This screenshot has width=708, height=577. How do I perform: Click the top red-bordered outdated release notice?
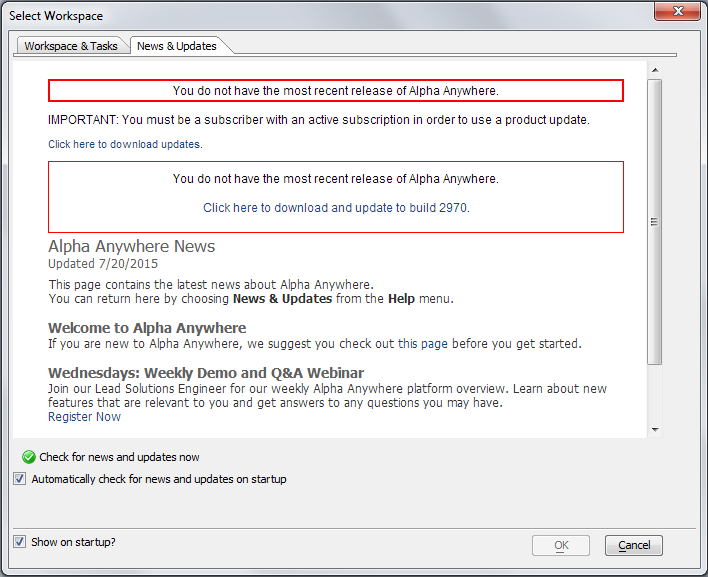336,91
